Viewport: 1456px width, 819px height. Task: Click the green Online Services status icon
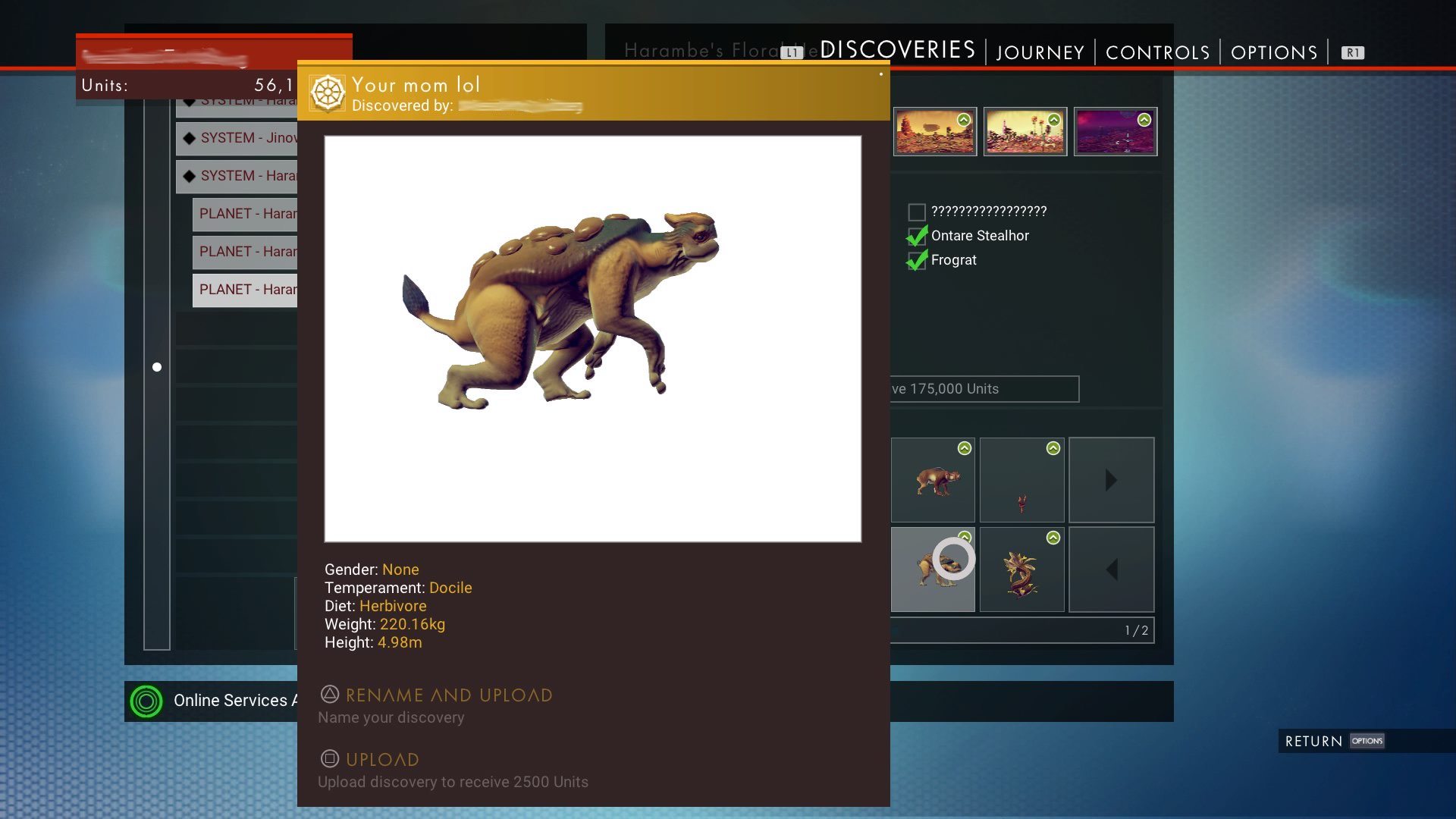tap(146, 701)
